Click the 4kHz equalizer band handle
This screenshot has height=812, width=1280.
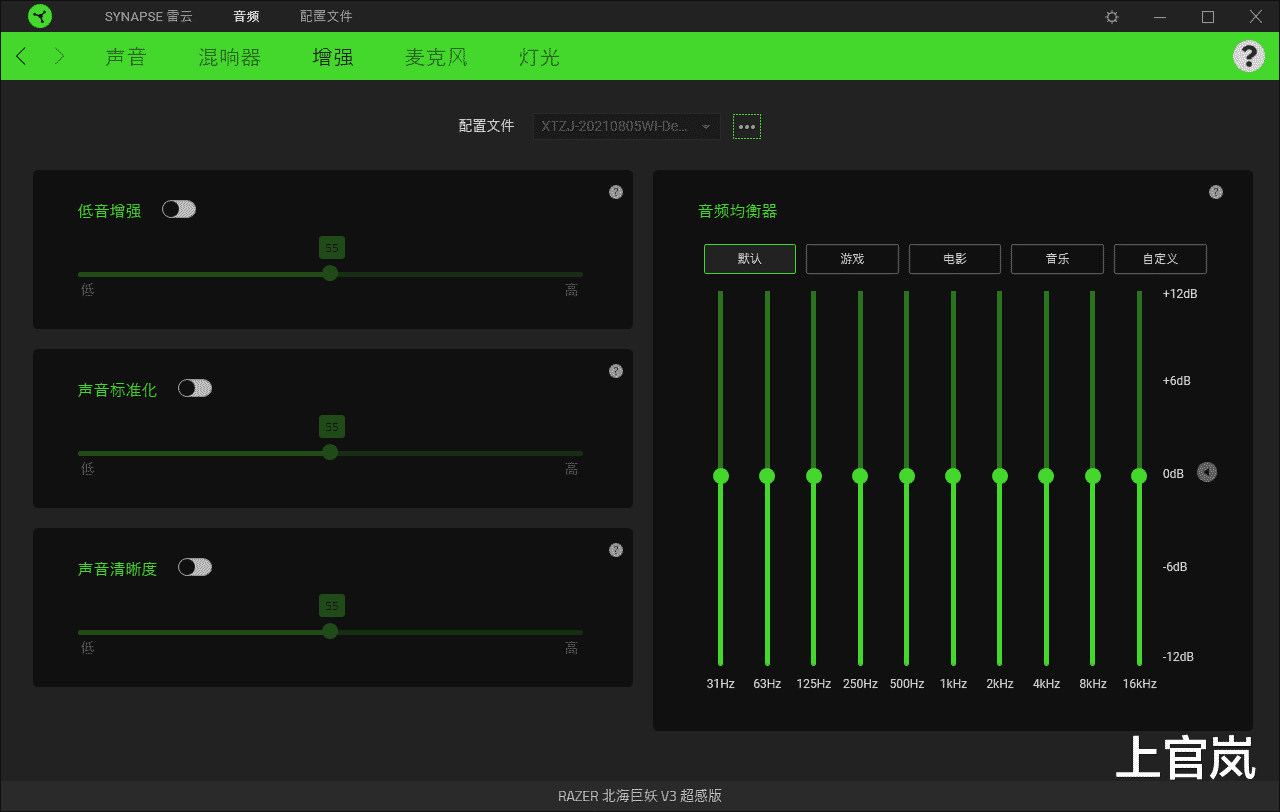pos(1046,476)
